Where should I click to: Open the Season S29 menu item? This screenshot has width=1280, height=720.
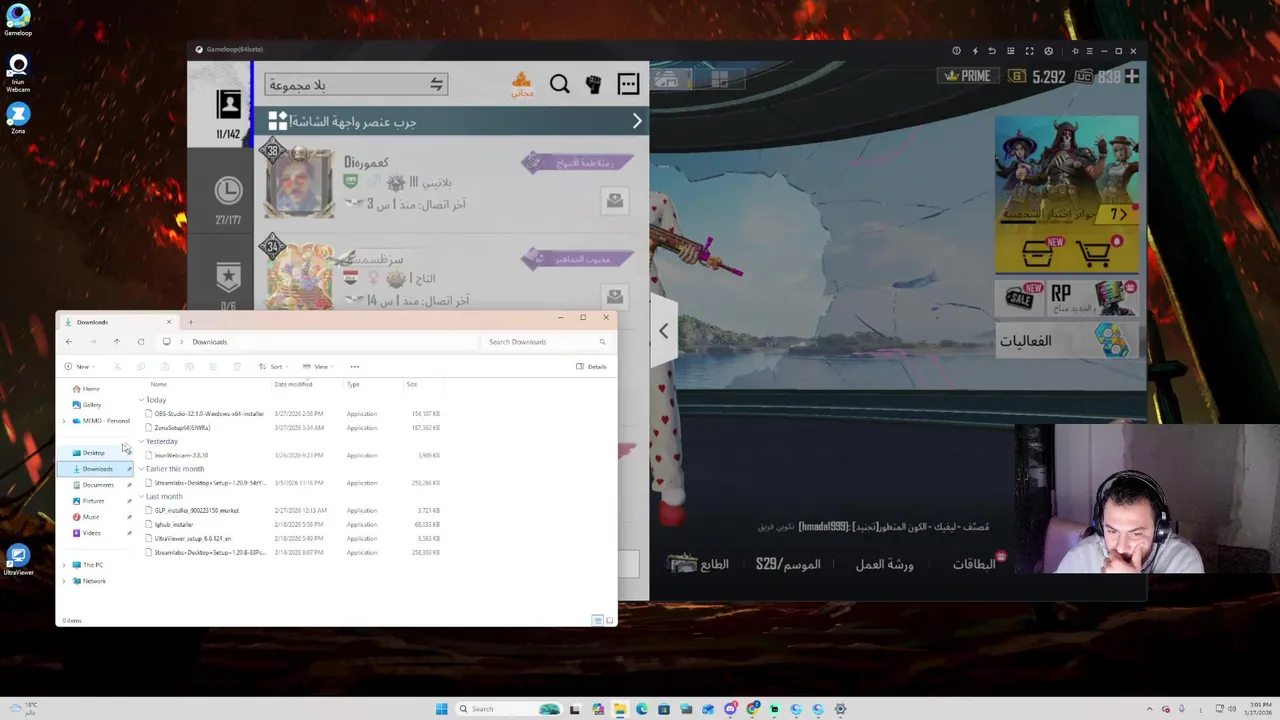(x=788, y=564)
